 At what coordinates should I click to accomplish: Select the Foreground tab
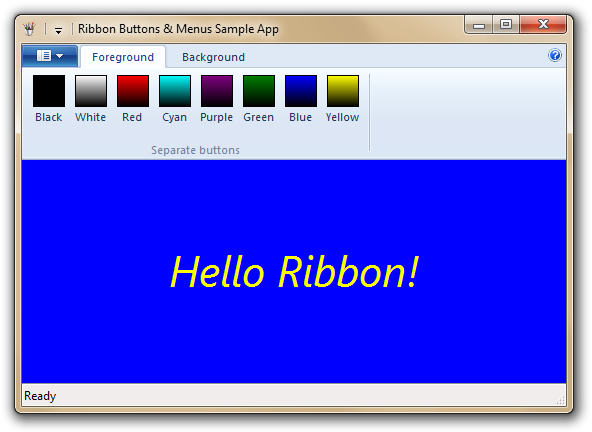pos(123,57)
